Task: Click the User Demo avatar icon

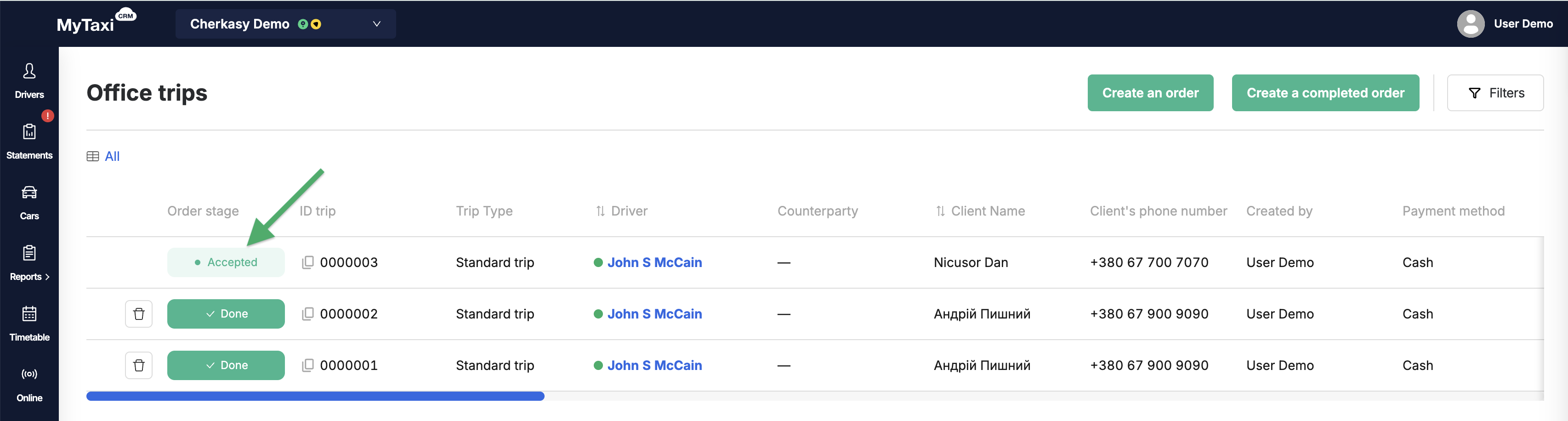Action: coord(1471,24)
